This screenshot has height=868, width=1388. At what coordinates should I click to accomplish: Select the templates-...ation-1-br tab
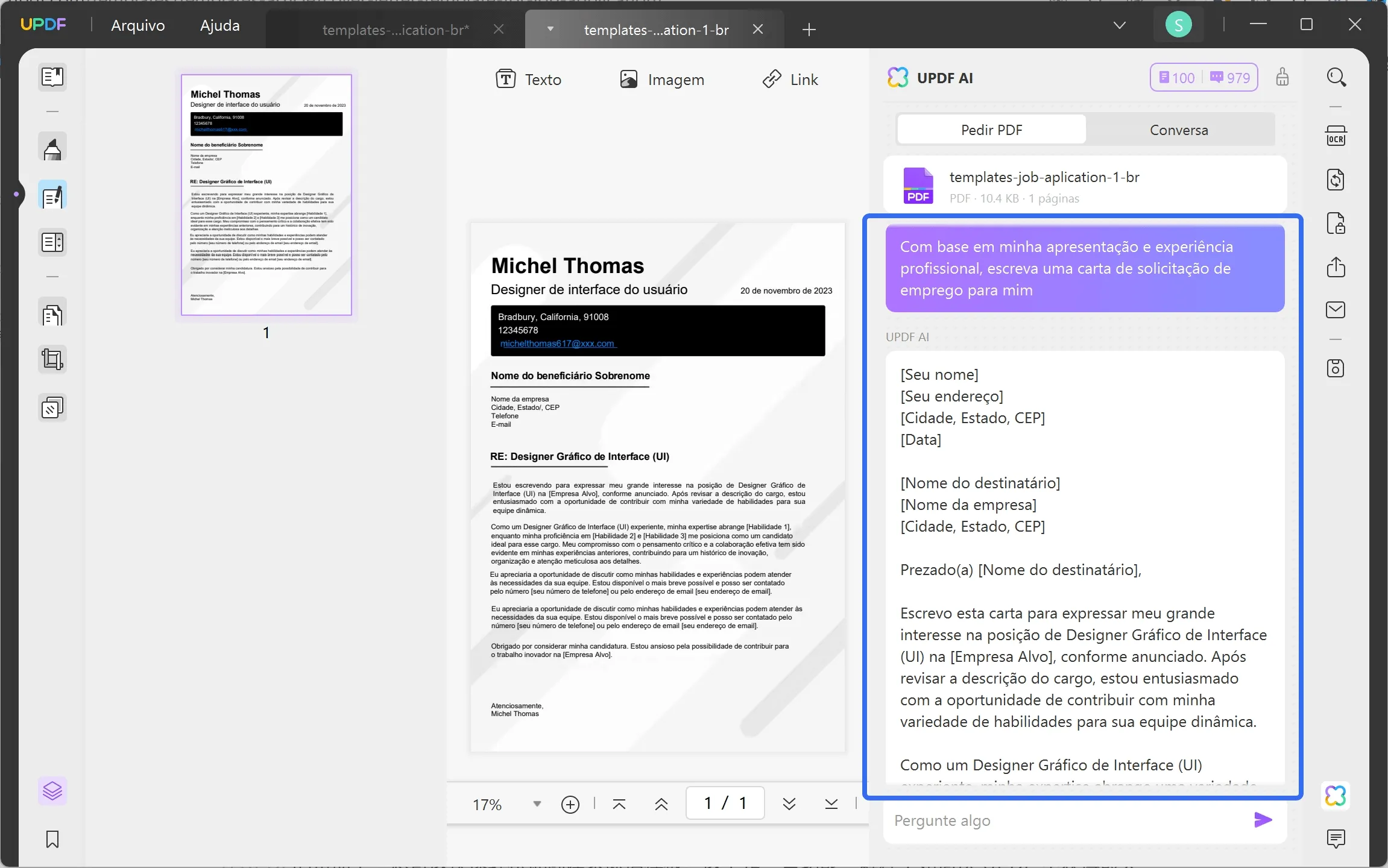656,30
